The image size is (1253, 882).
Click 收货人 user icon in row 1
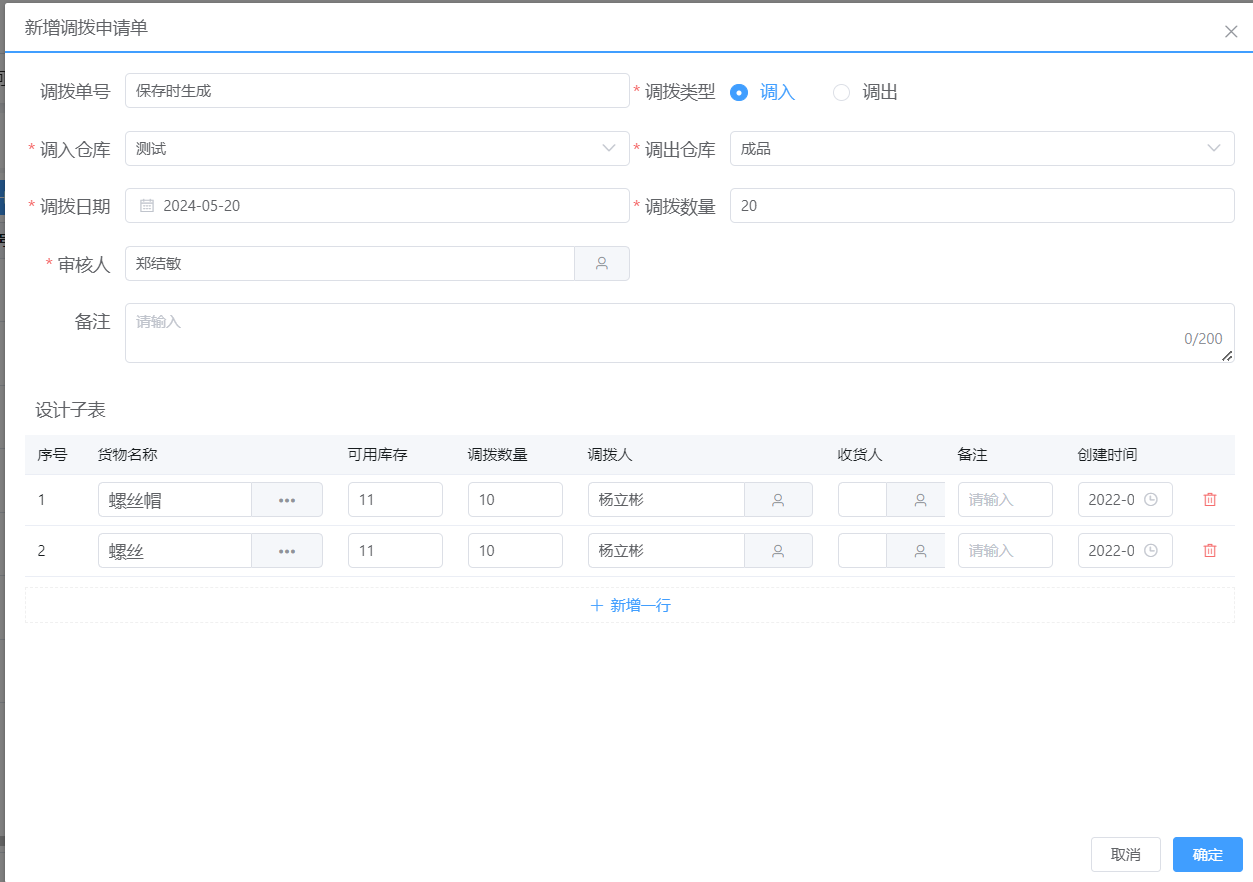coord(920,500)
